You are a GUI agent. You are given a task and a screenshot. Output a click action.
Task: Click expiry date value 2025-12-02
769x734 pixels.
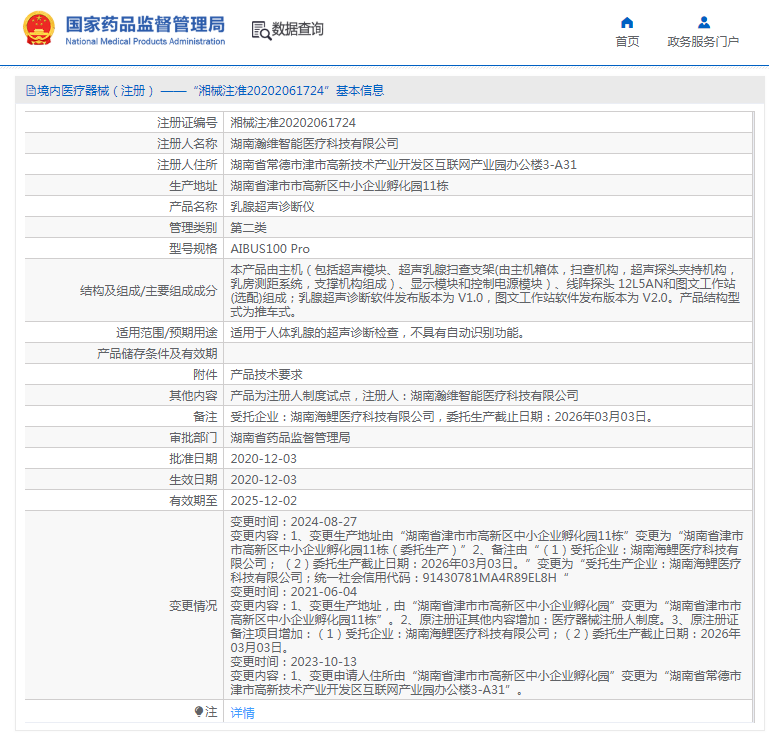click(263, 501)
